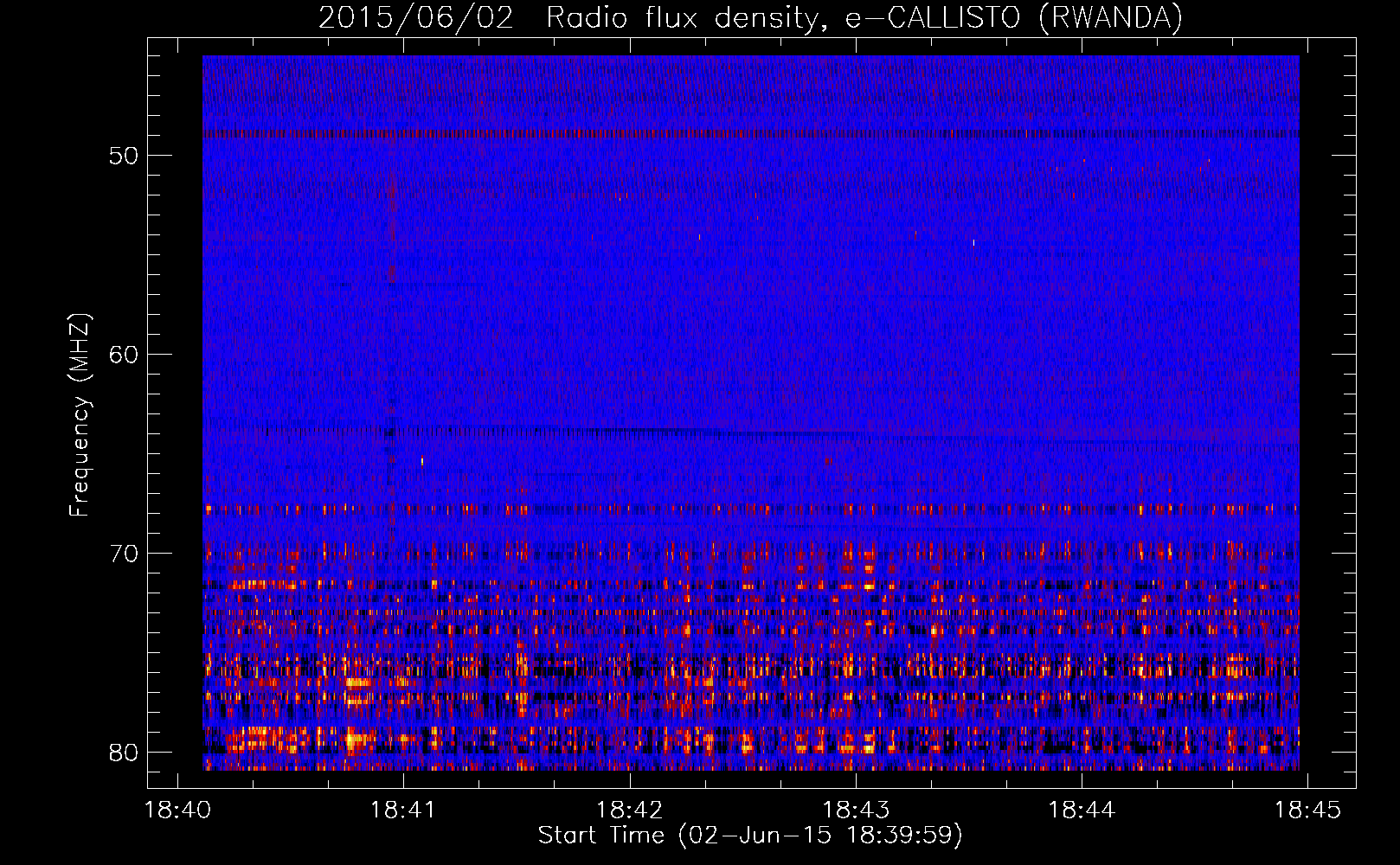The height and width of the screenshot is (865, 1400).
Task: Select the 70 frequency tick label
Action: [124, 554]
